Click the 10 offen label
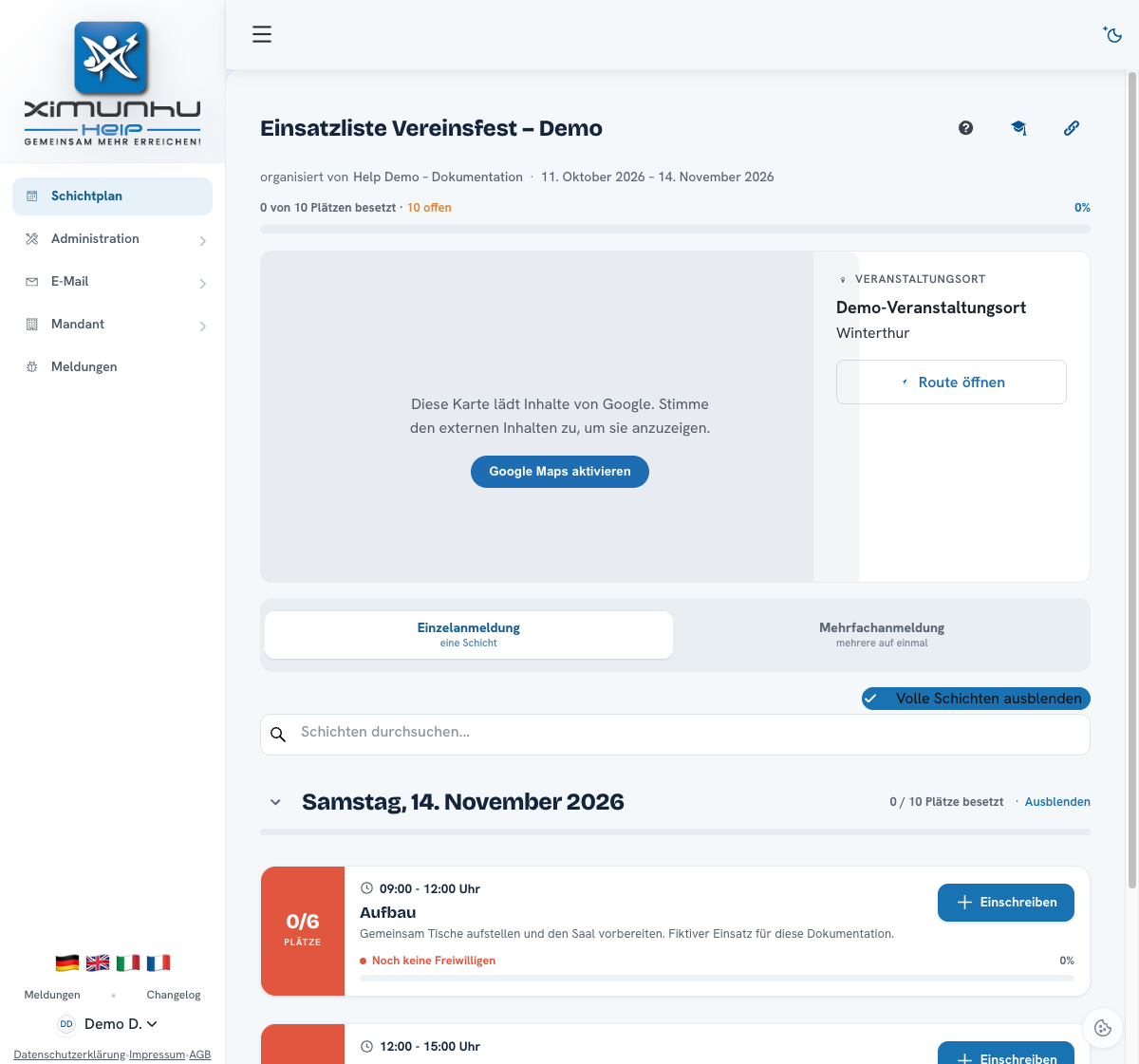Image resolution: width=1139 pixels, height=1064 pixels. click(429, 208)
